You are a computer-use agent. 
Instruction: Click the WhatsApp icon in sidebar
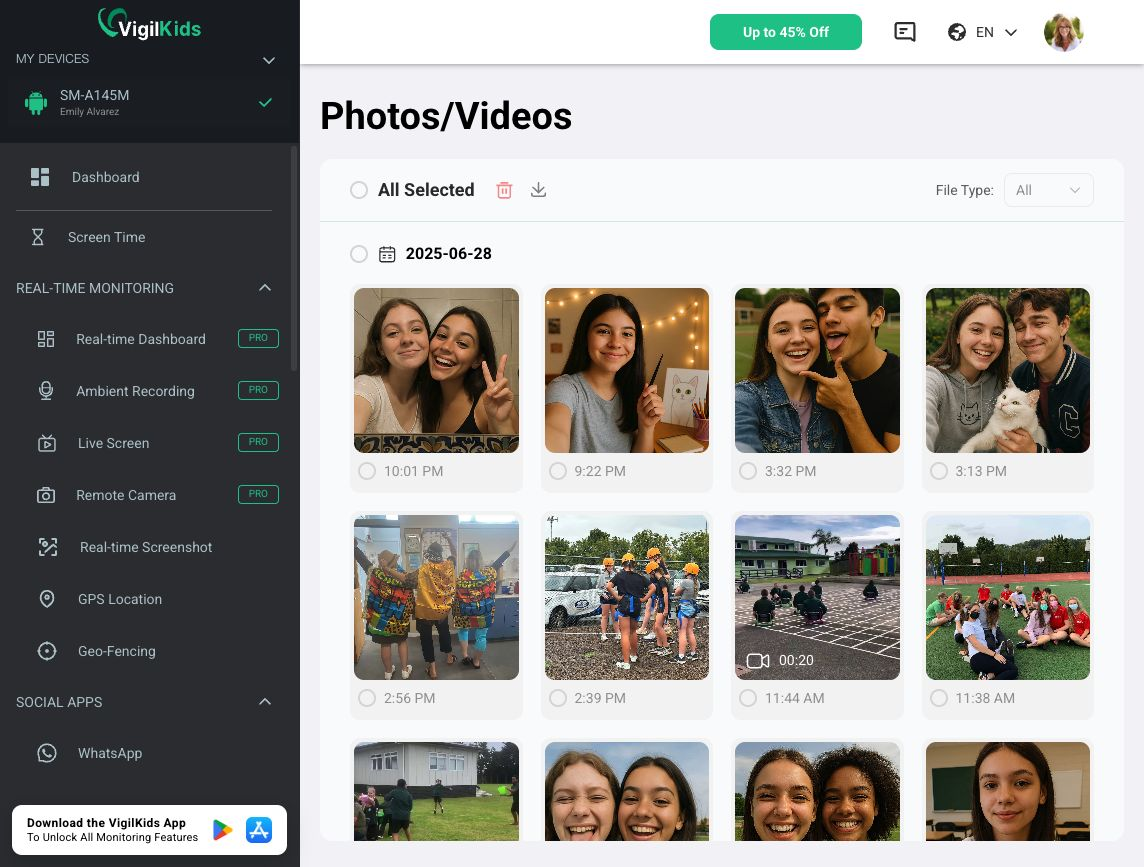click(47, 753)
